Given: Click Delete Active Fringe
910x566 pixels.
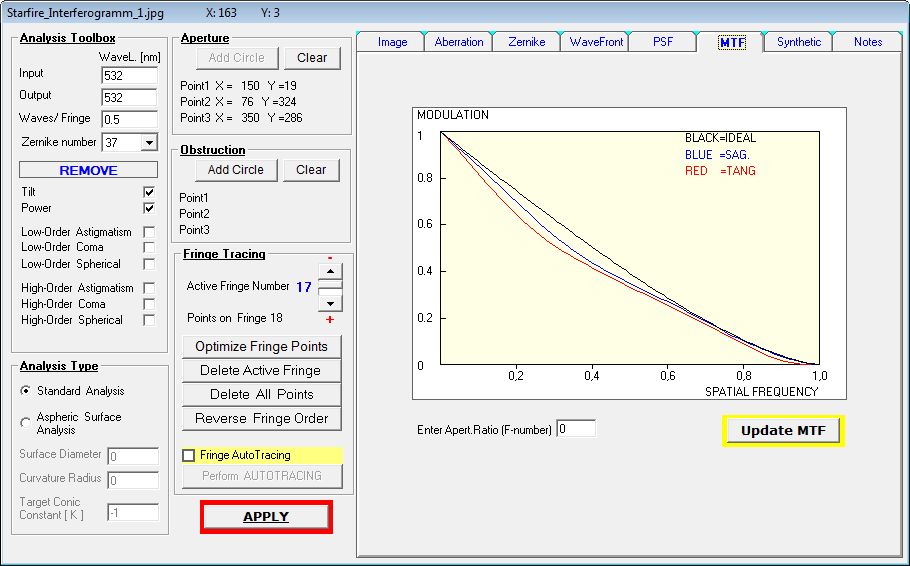Looking at the screenshot, I should pyautogui.click(x=261, y=370).
